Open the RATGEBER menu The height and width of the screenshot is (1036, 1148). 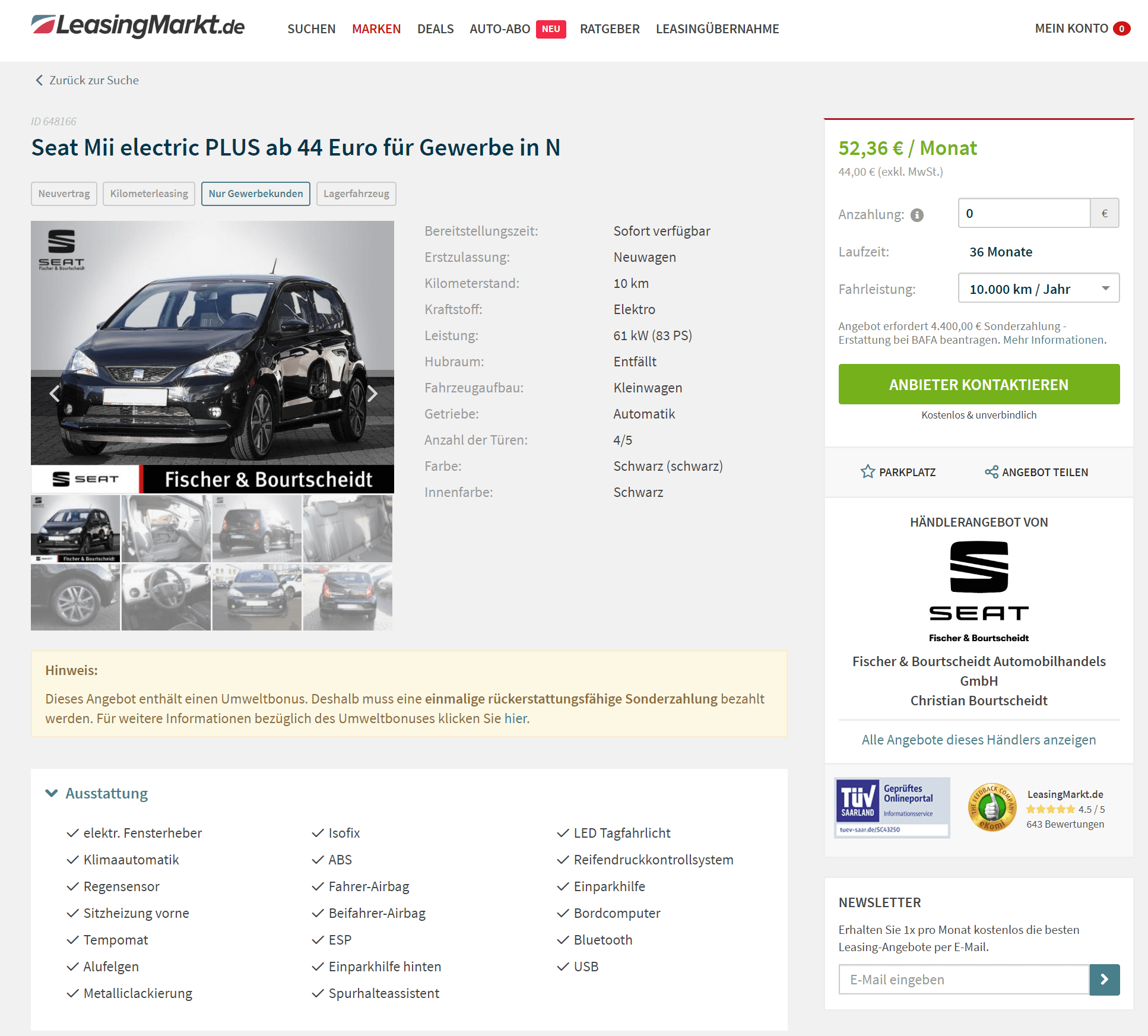pyautogui.click(x=610, y=28)
